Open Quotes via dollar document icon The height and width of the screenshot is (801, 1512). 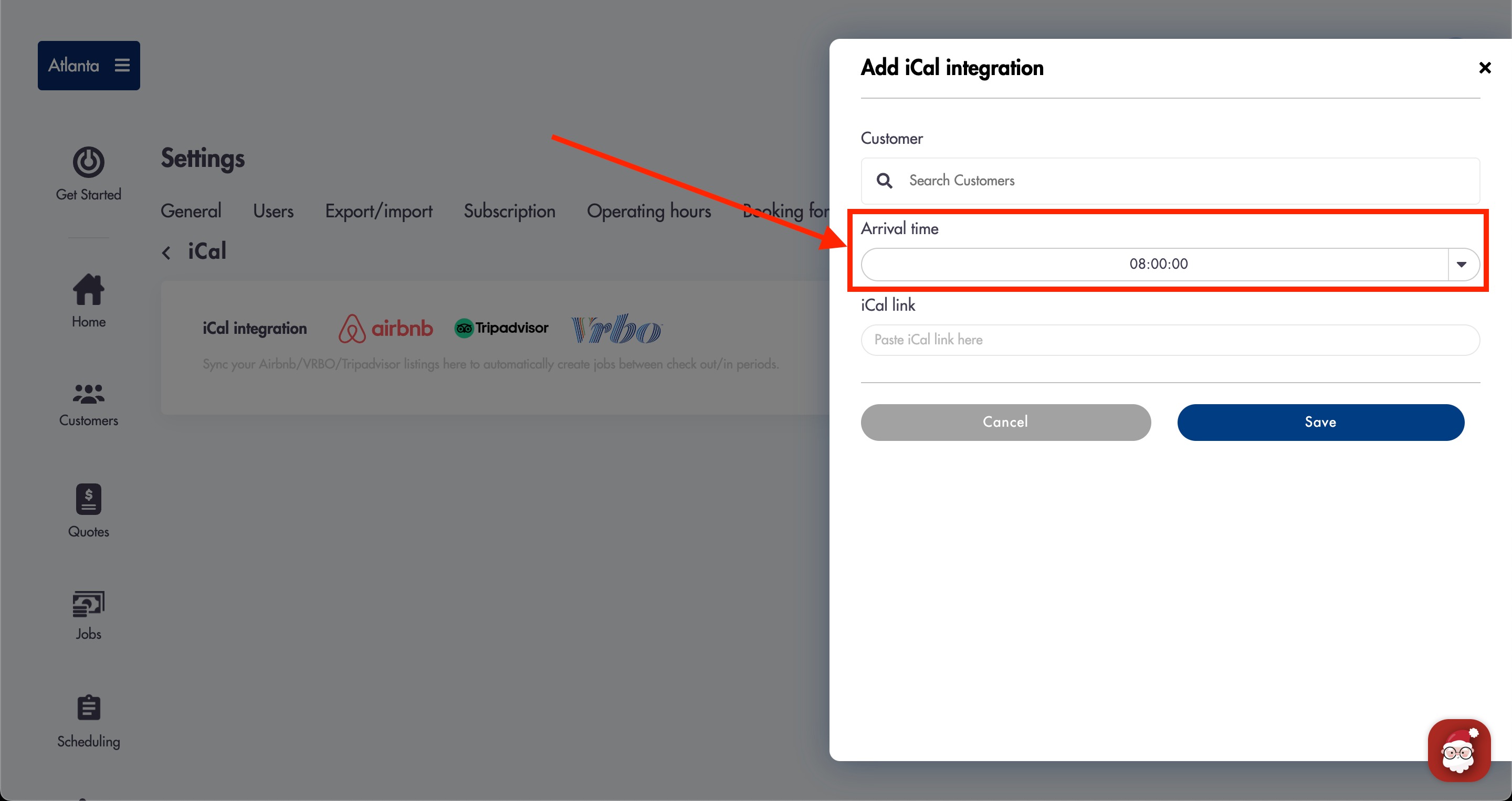89,499
